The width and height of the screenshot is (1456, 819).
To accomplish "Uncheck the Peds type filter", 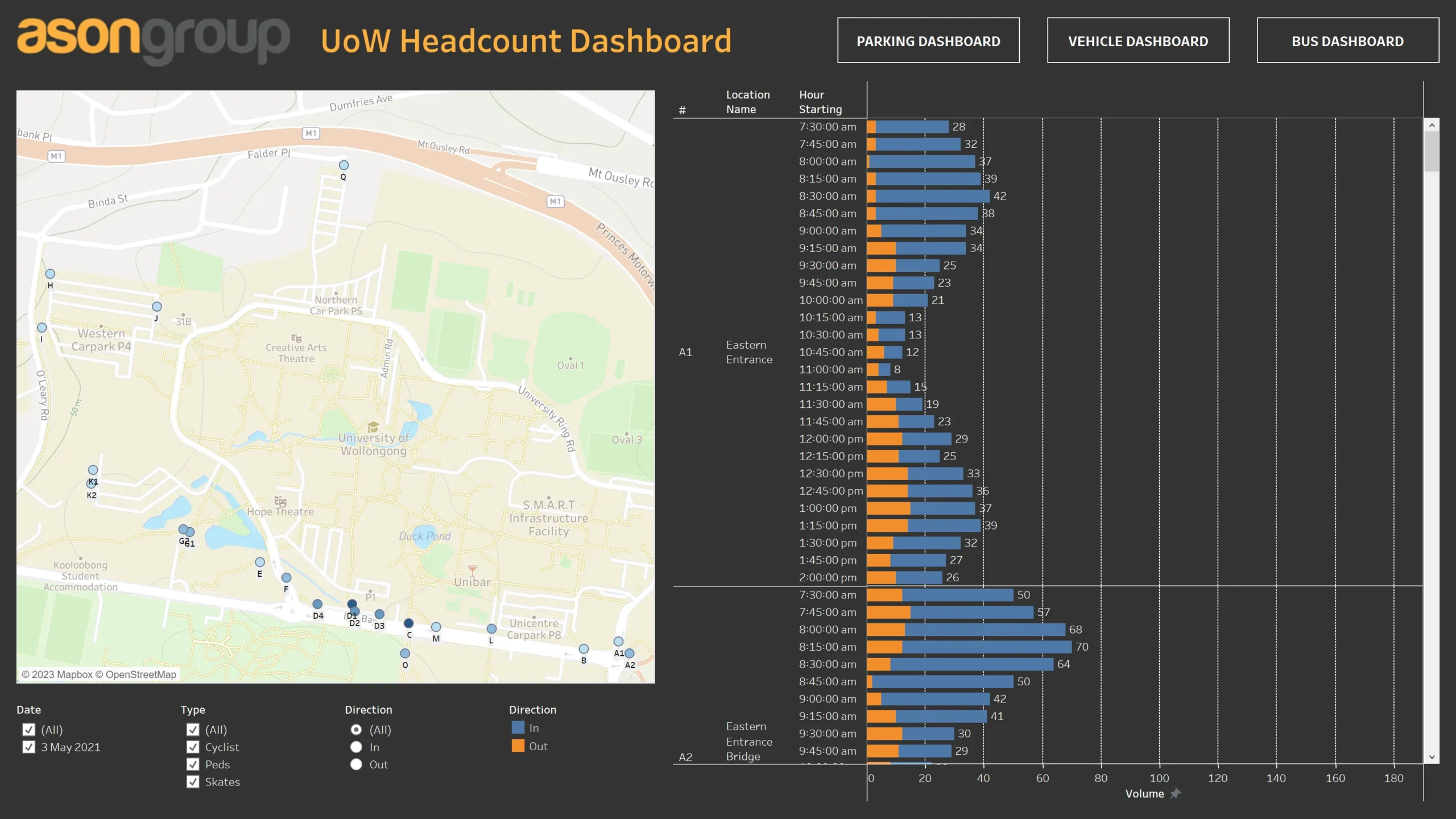I will click(193, 764).
